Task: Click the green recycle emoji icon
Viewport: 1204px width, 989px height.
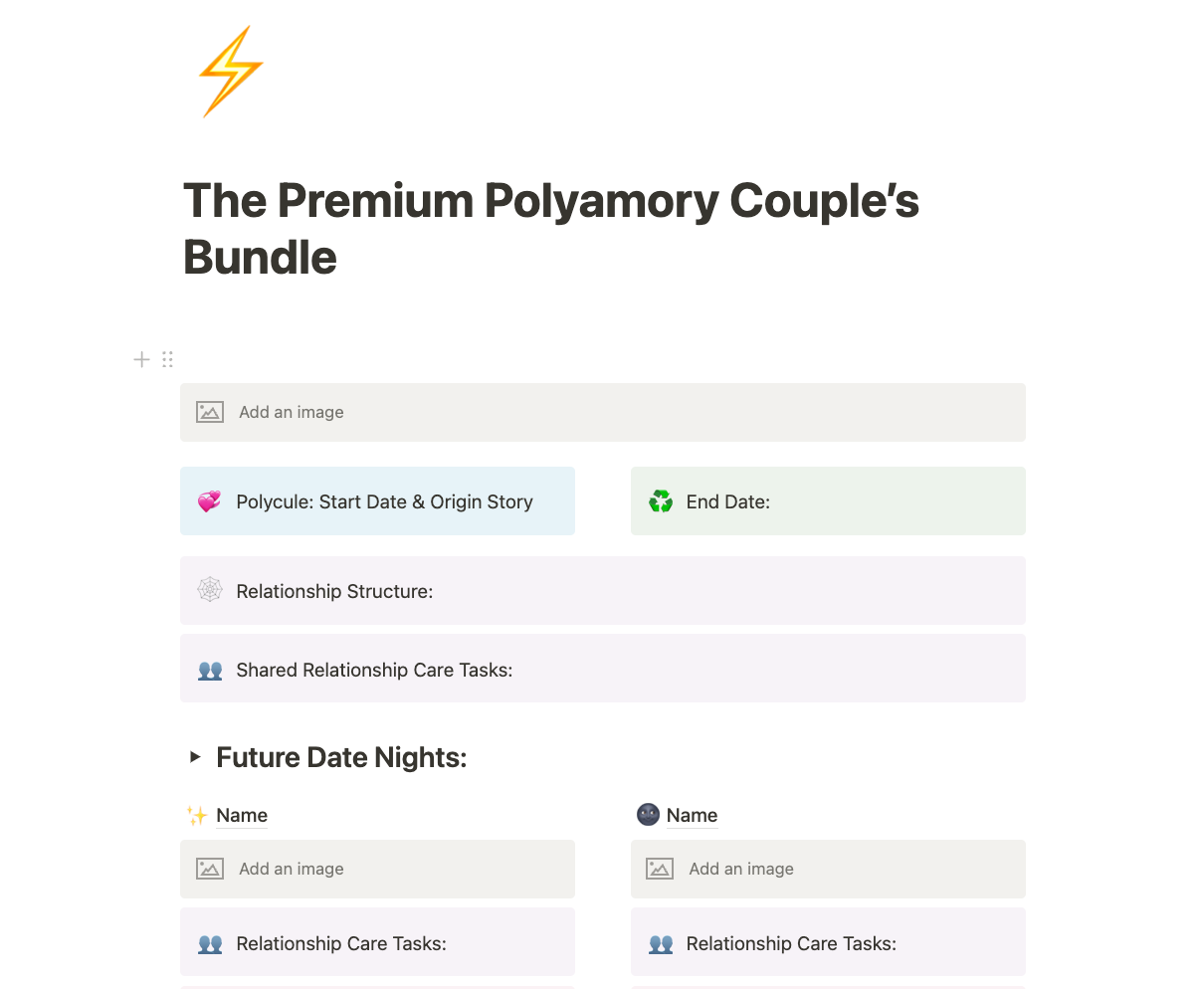Action: click(x=661, y=501)
